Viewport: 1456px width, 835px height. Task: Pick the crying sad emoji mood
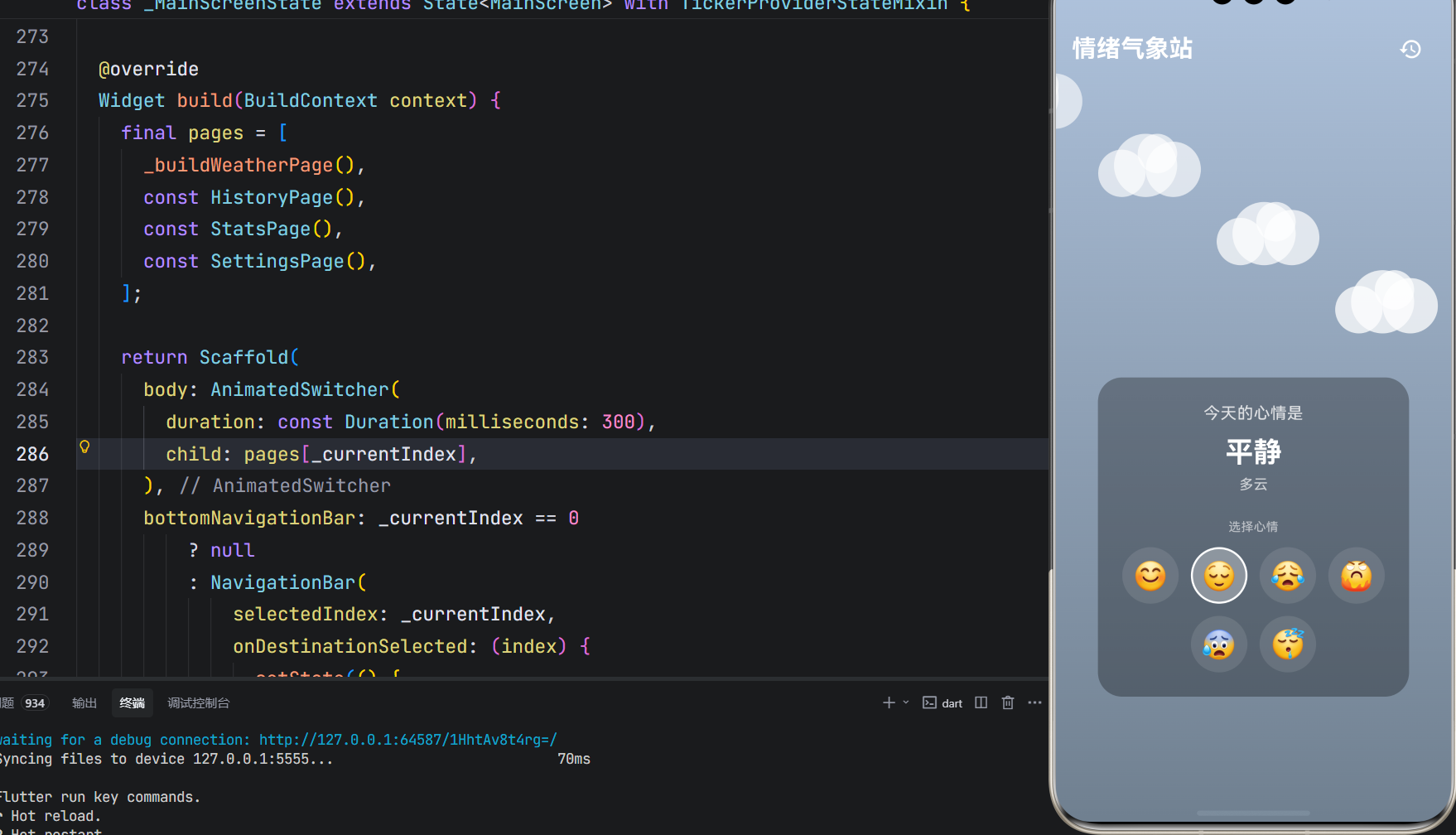click(1288, 576)
